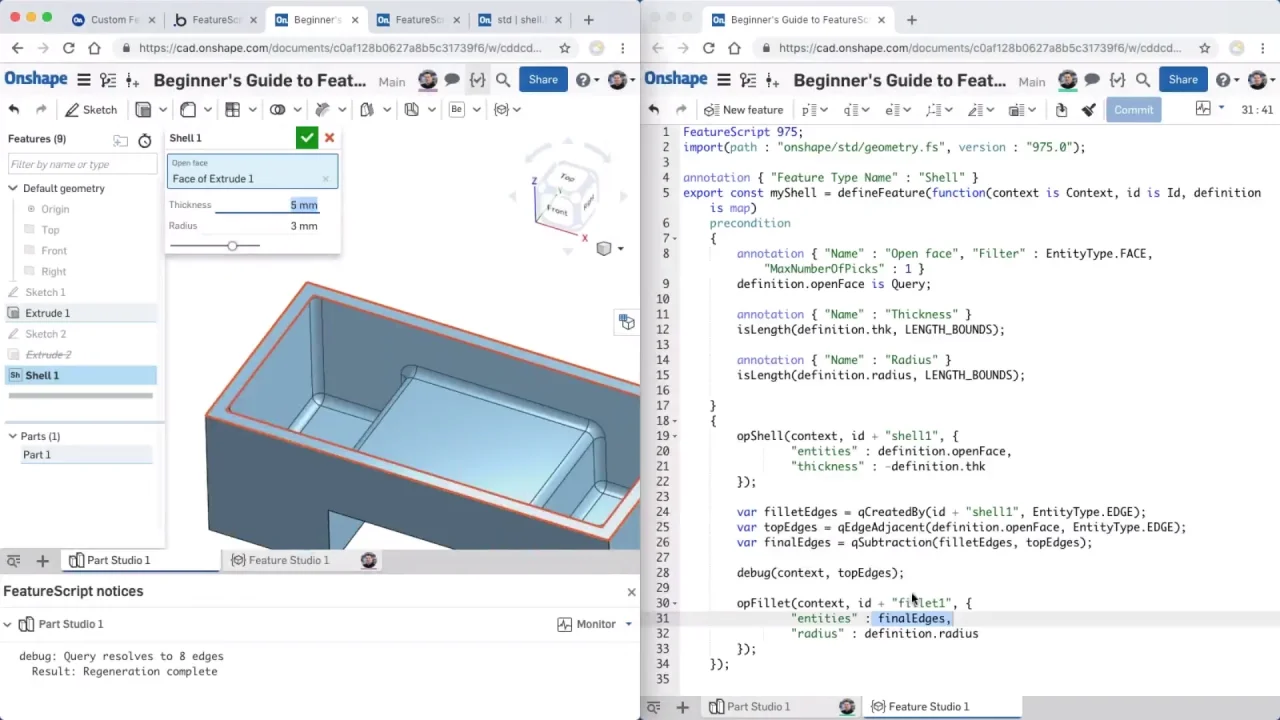Click the Radius slider handle in Shell dialog

(x=232, y=245)
